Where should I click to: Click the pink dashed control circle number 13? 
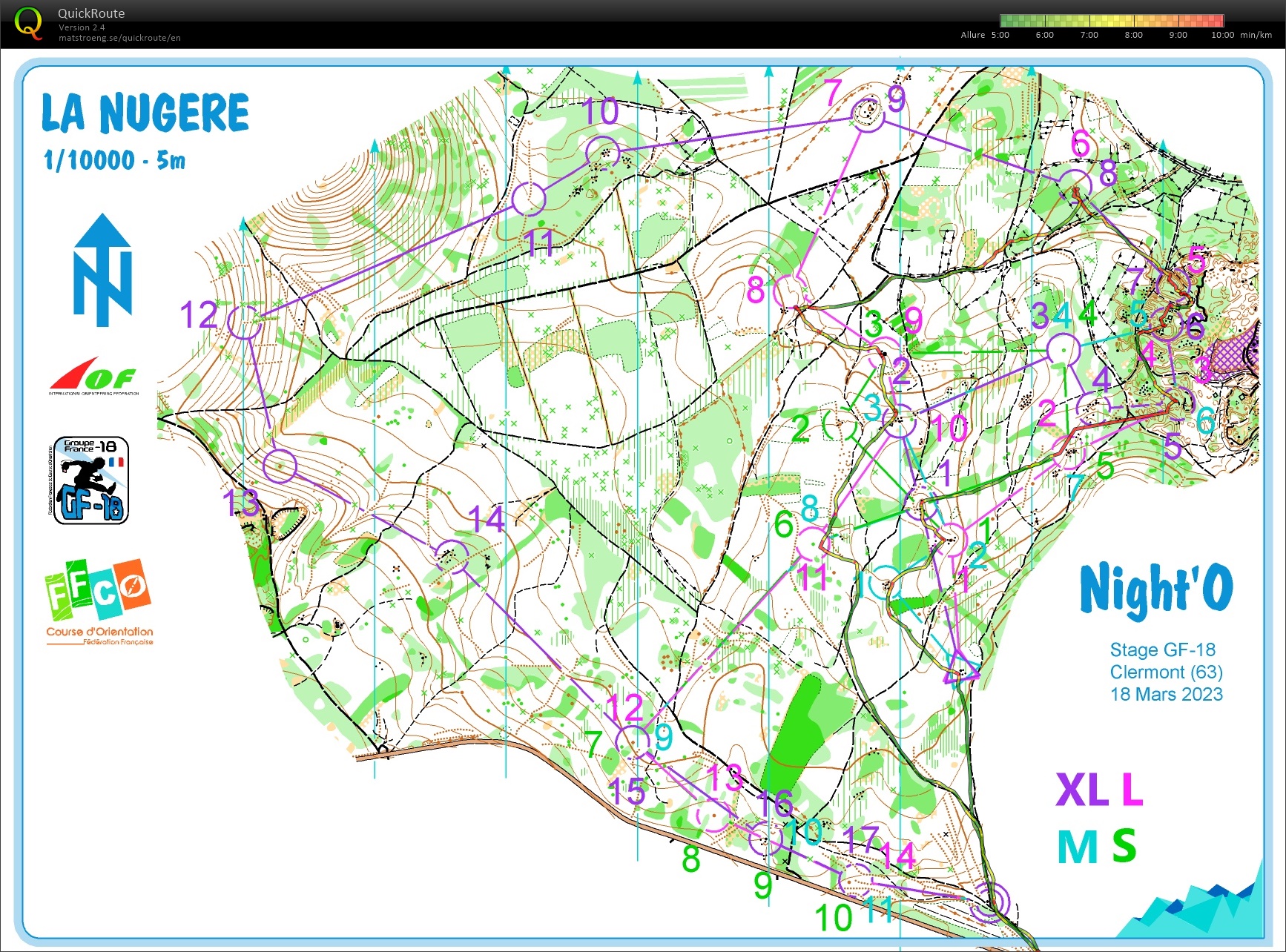point(713,814)
